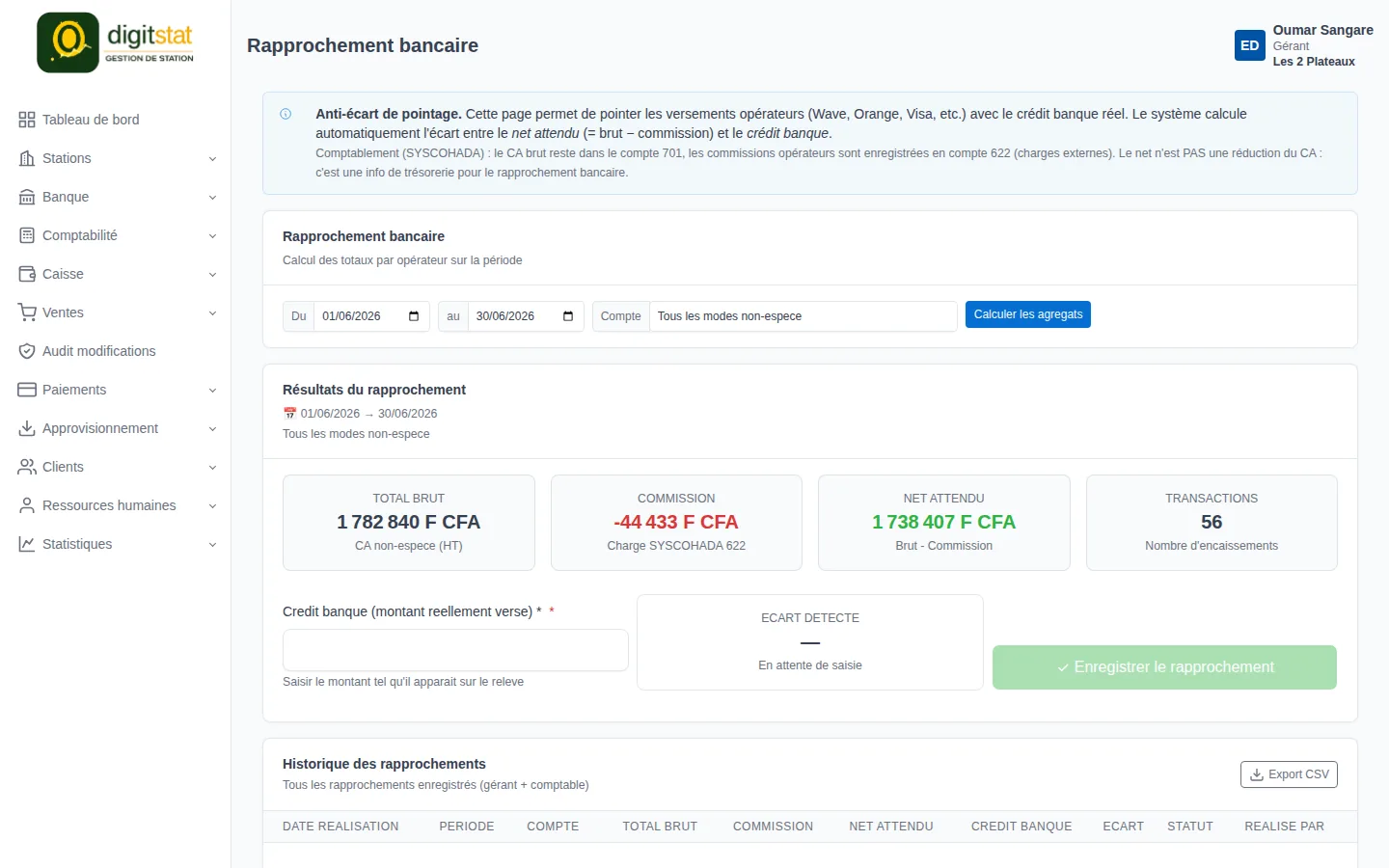Click the Stations building icon
Screen dimensions: 1389x868
pos(27,158)
